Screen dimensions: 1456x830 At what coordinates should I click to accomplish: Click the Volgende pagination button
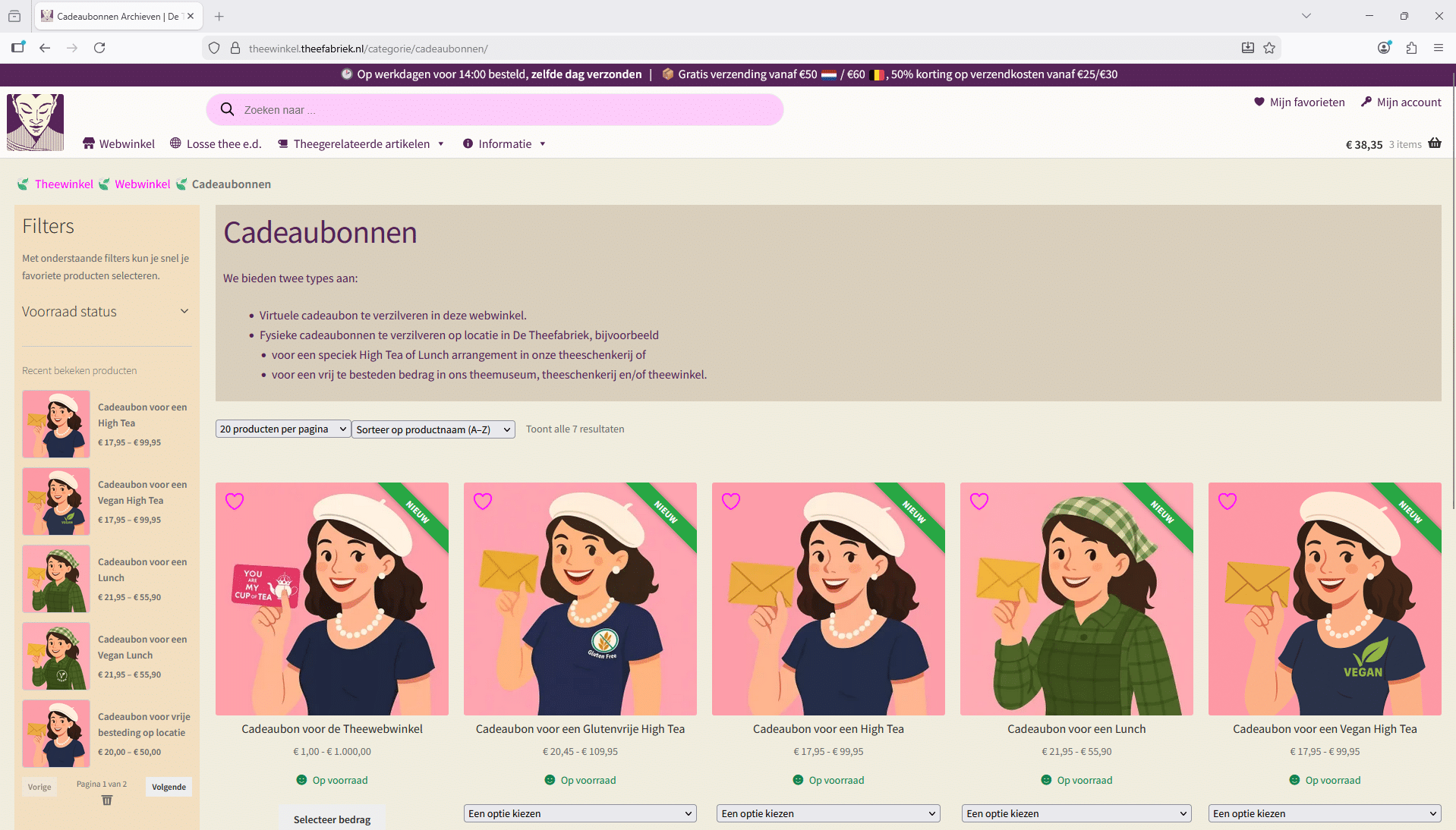coord(169,787)
